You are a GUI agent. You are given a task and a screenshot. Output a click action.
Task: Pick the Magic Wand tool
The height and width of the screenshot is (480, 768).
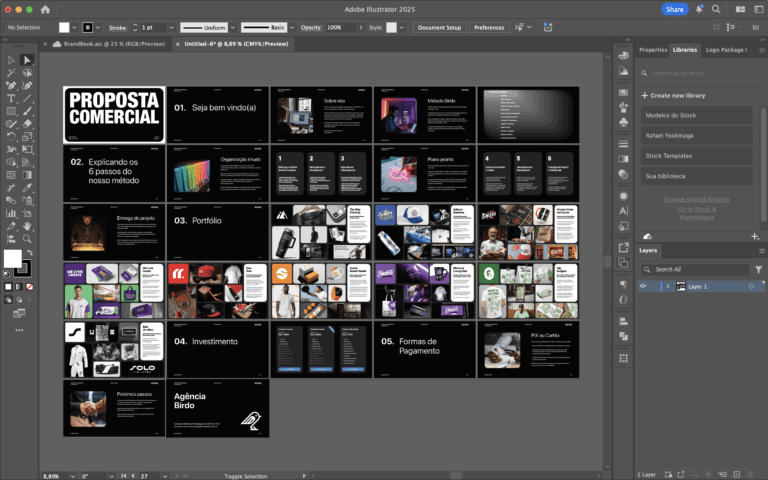(11, 73)
